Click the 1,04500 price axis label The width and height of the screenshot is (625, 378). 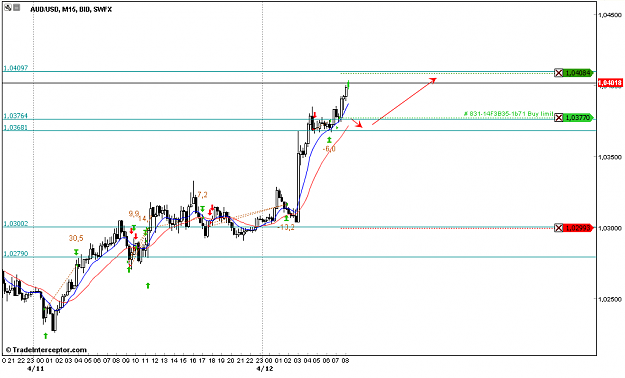click(x=609, y=15)
